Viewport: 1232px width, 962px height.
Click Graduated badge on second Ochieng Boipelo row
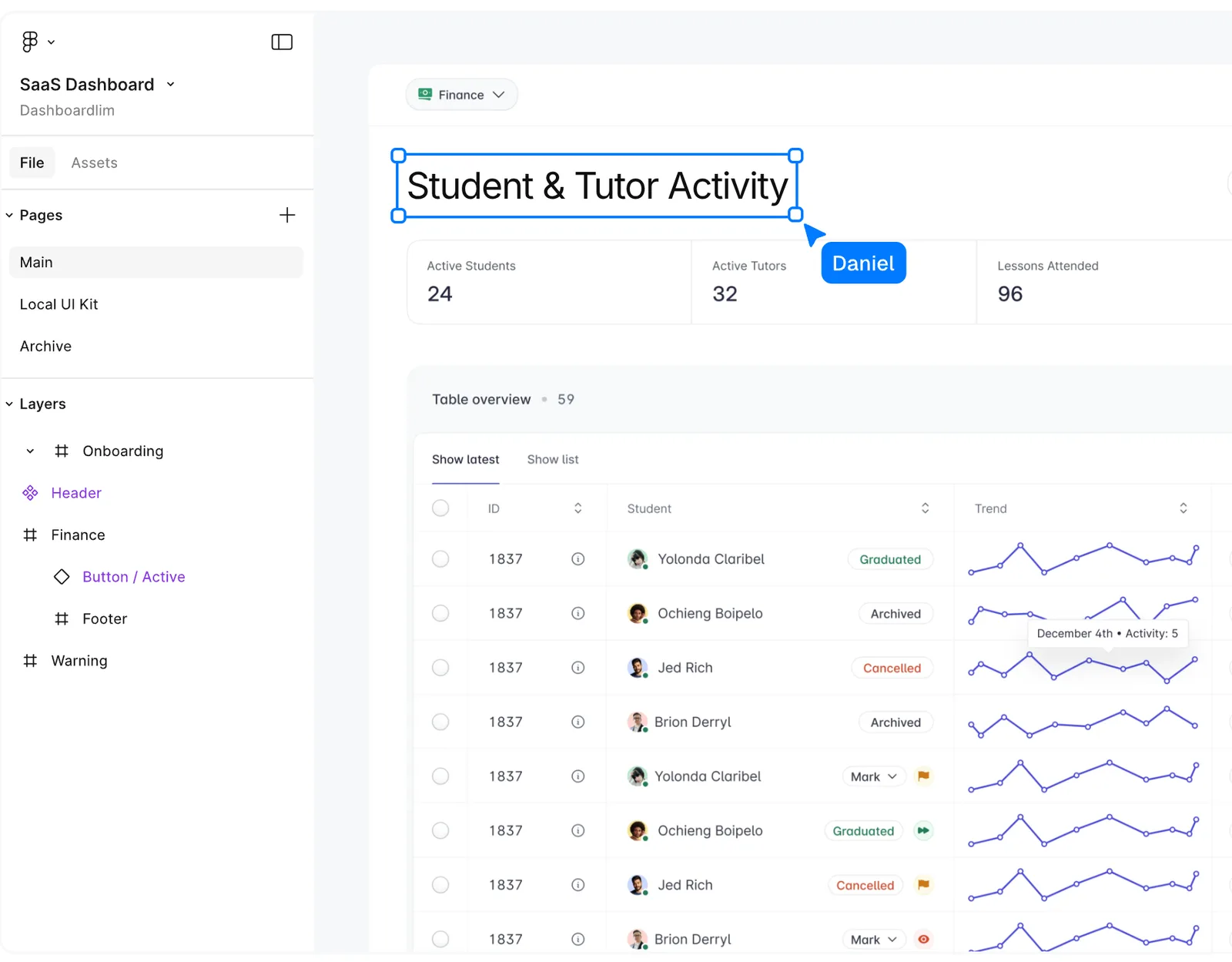863,831
